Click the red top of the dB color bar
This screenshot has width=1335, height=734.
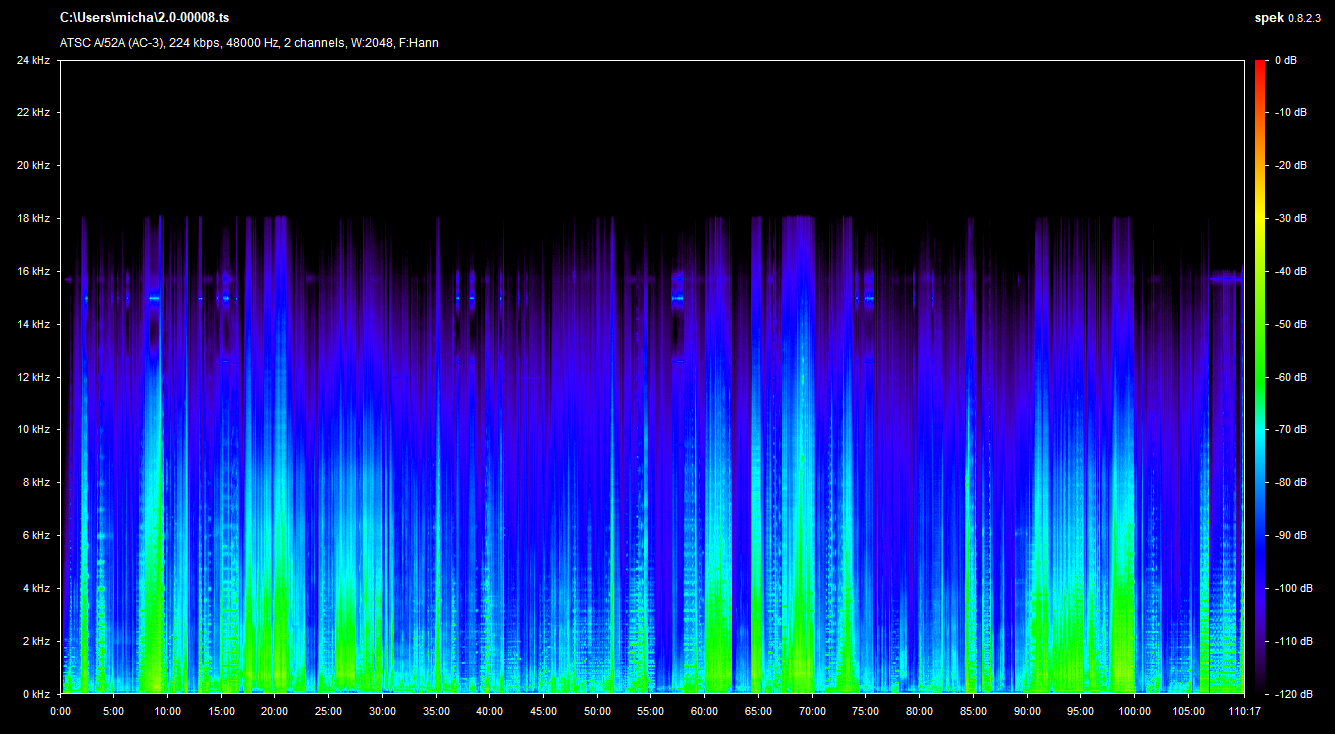pos(1260,66)
